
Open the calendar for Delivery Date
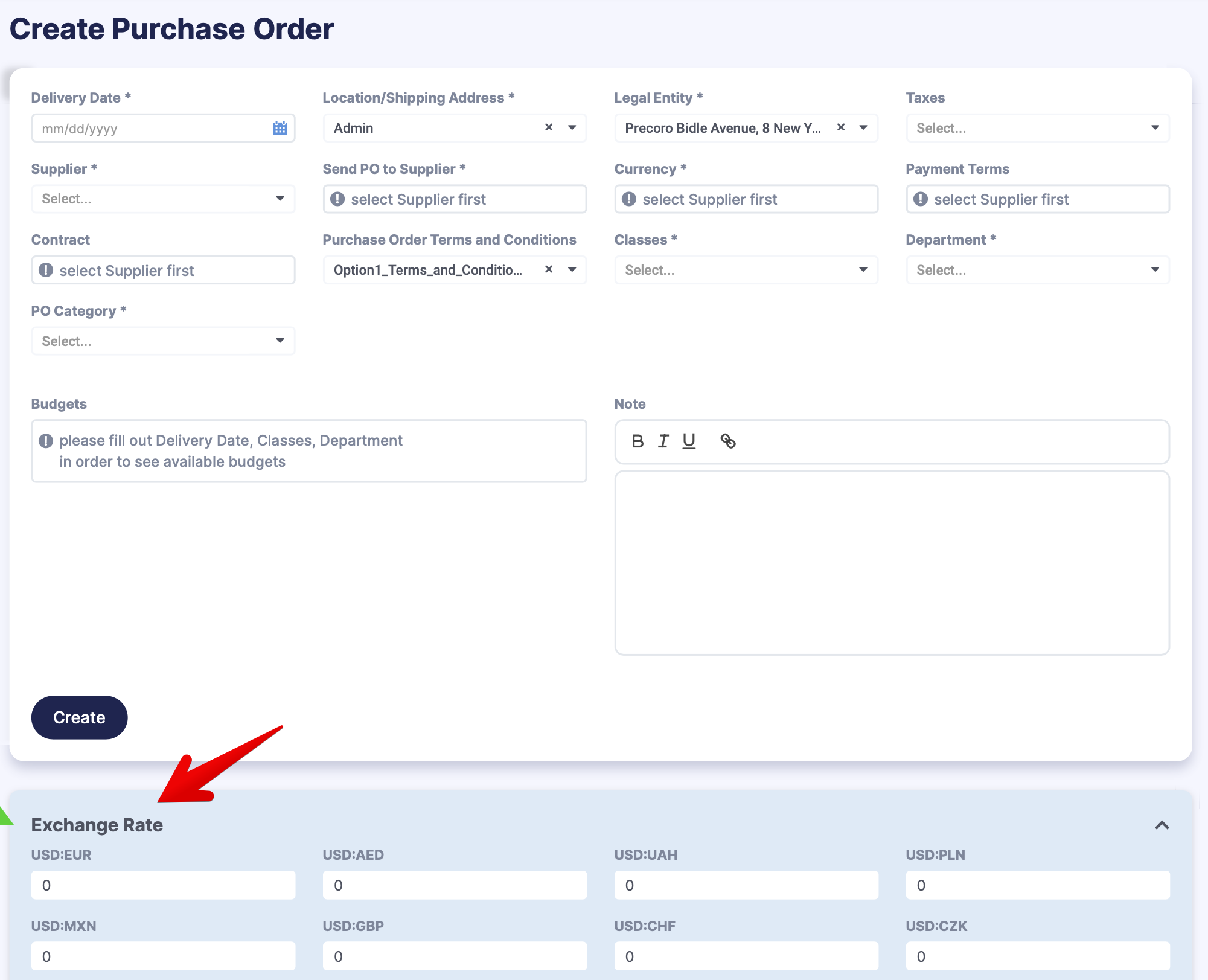279,128
